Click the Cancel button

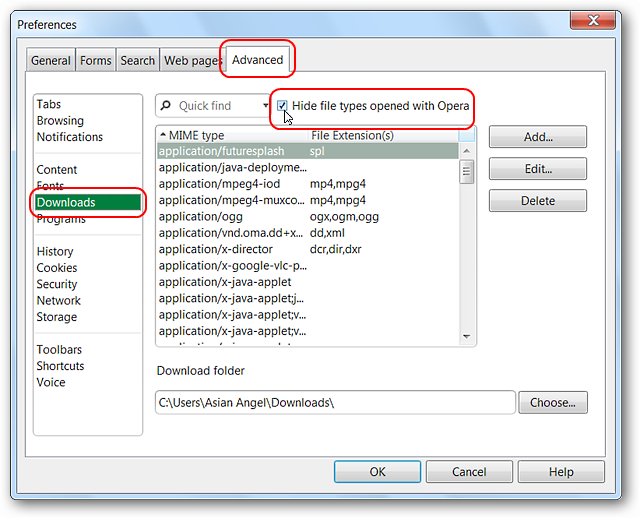[469, 472]
